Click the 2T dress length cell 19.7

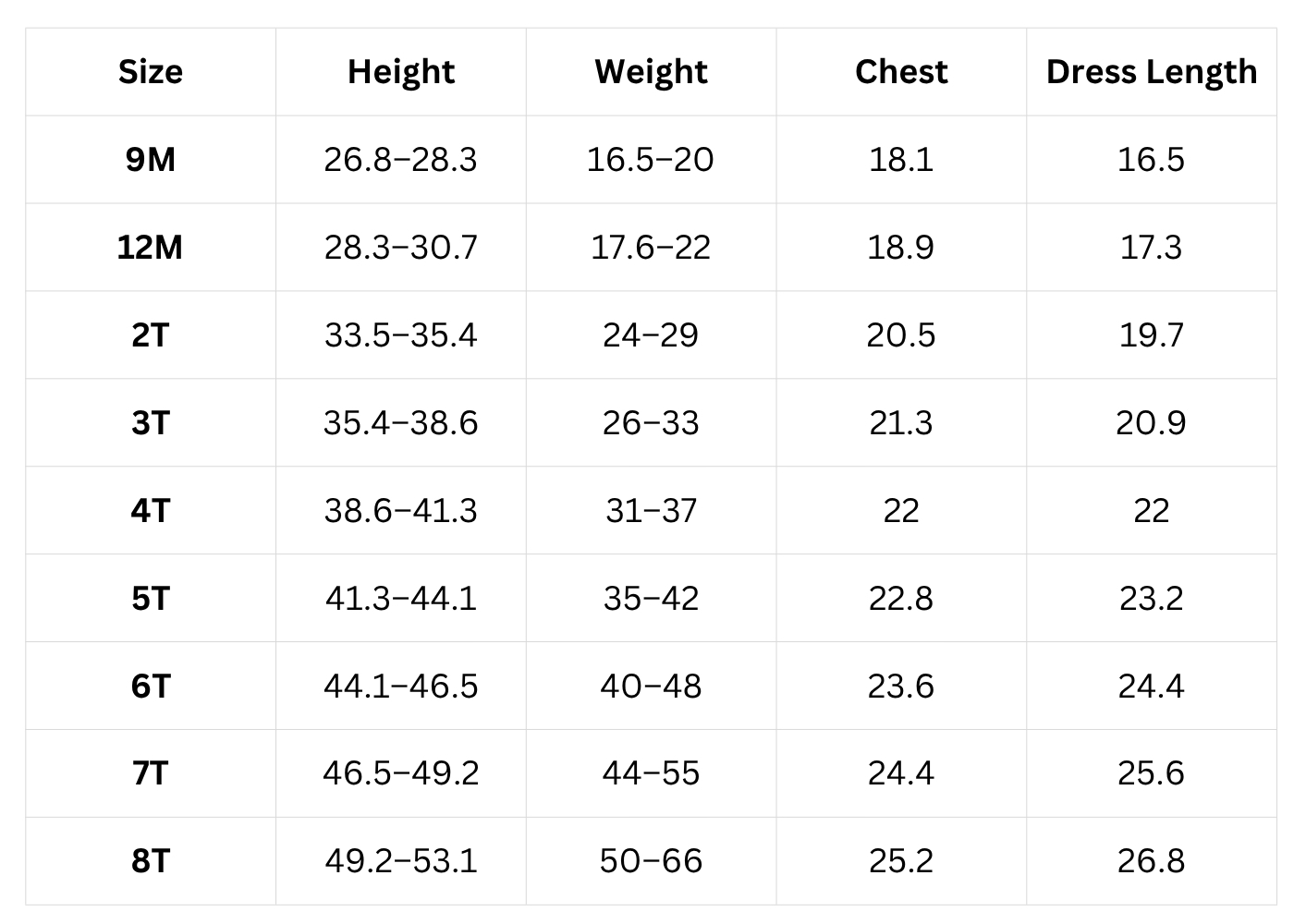tap(1151, 334)
